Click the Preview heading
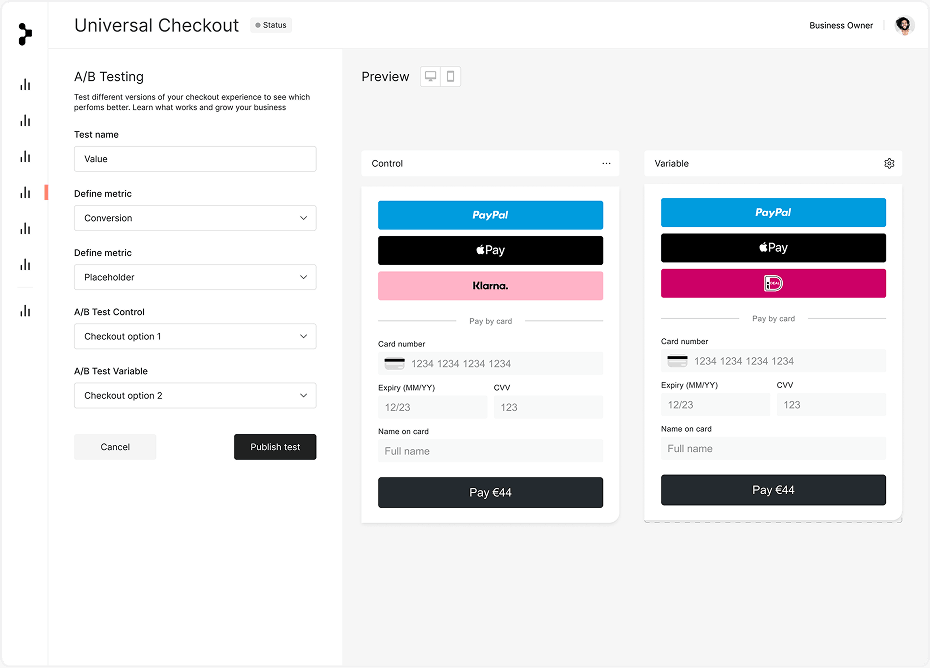The image size is (930, 668). (x=386, y=77)
